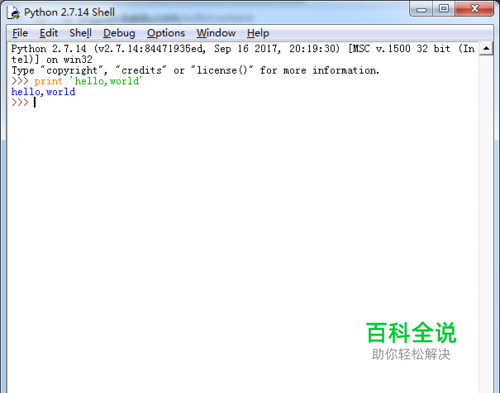Close the Python 2.7.14 Shell window
This screenshot has height=393, width=500.
474,9
